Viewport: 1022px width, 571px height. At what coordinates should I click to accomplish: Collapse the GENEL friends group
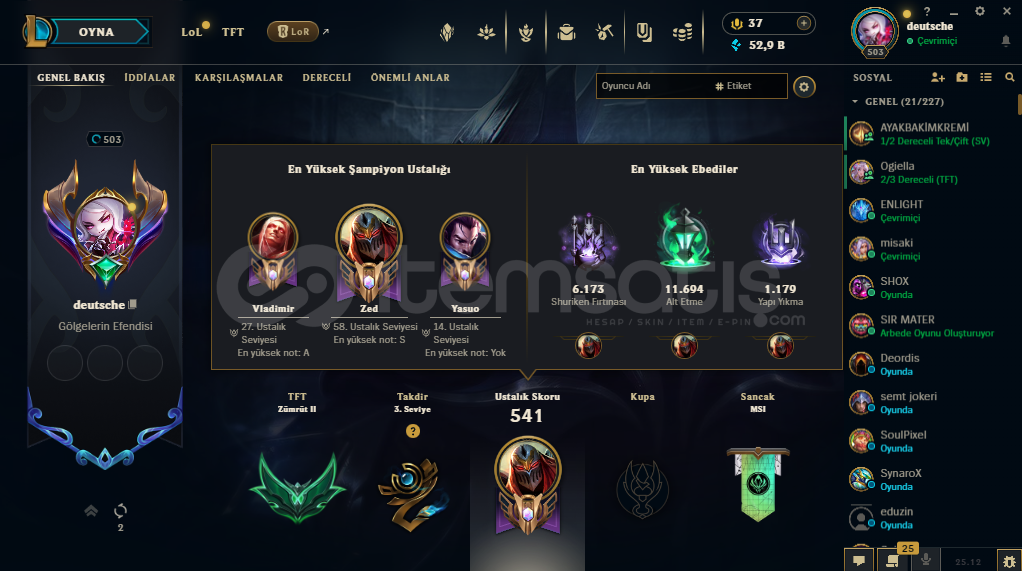pyautogui.click(x=855, y=102)
